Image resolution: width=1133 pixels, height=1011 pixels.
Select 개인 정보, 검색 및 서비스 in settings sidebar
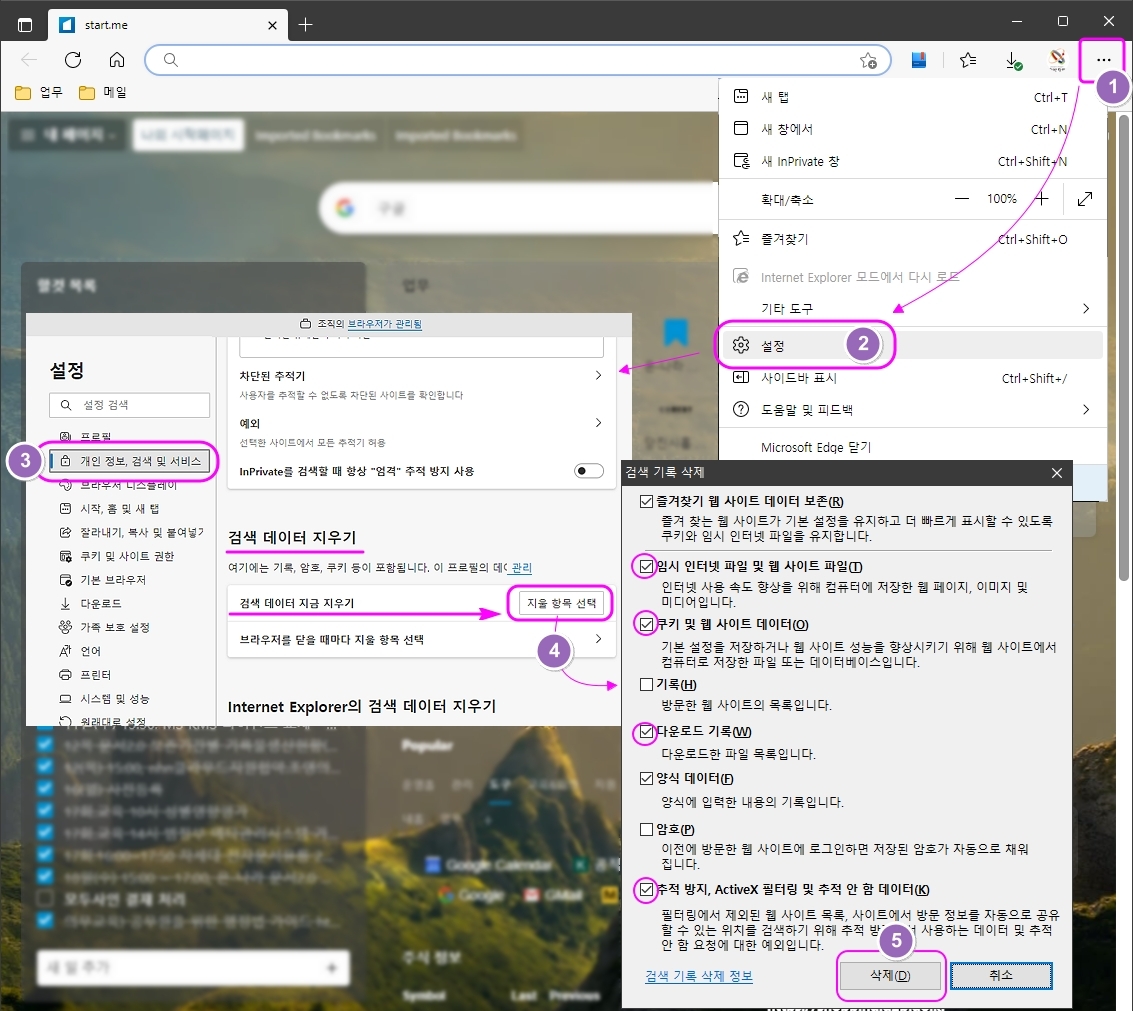pyautogui.click(x=130, y=461)
